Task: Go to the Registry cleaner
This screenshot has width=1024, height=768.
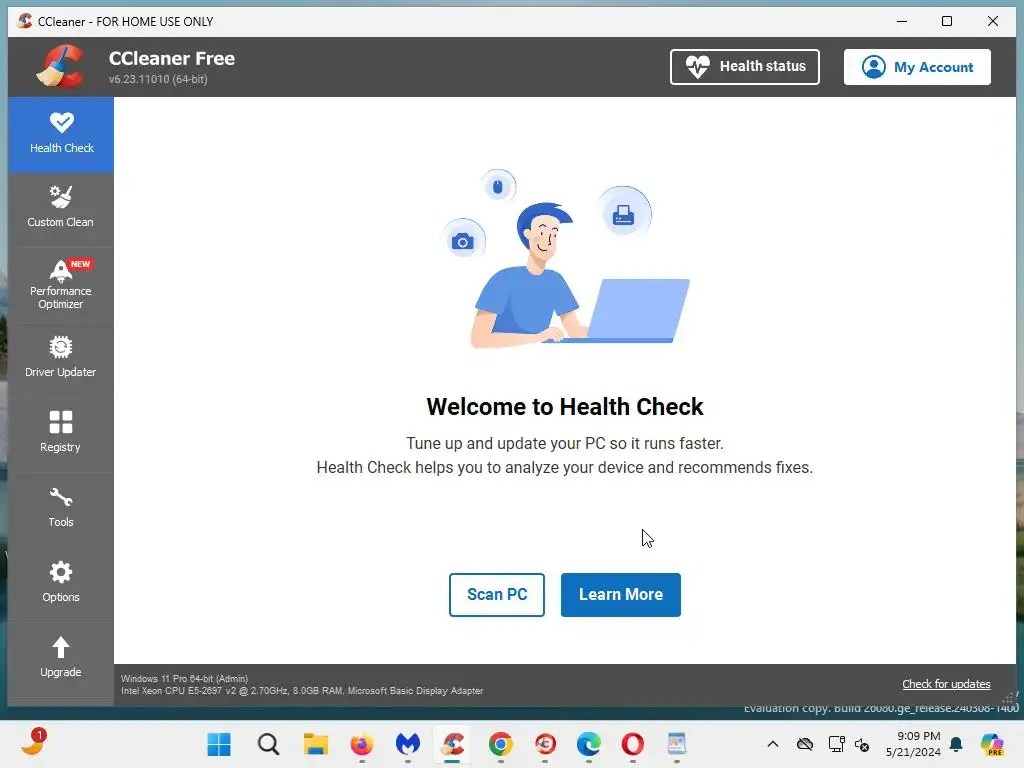Action: coord(61,432)
